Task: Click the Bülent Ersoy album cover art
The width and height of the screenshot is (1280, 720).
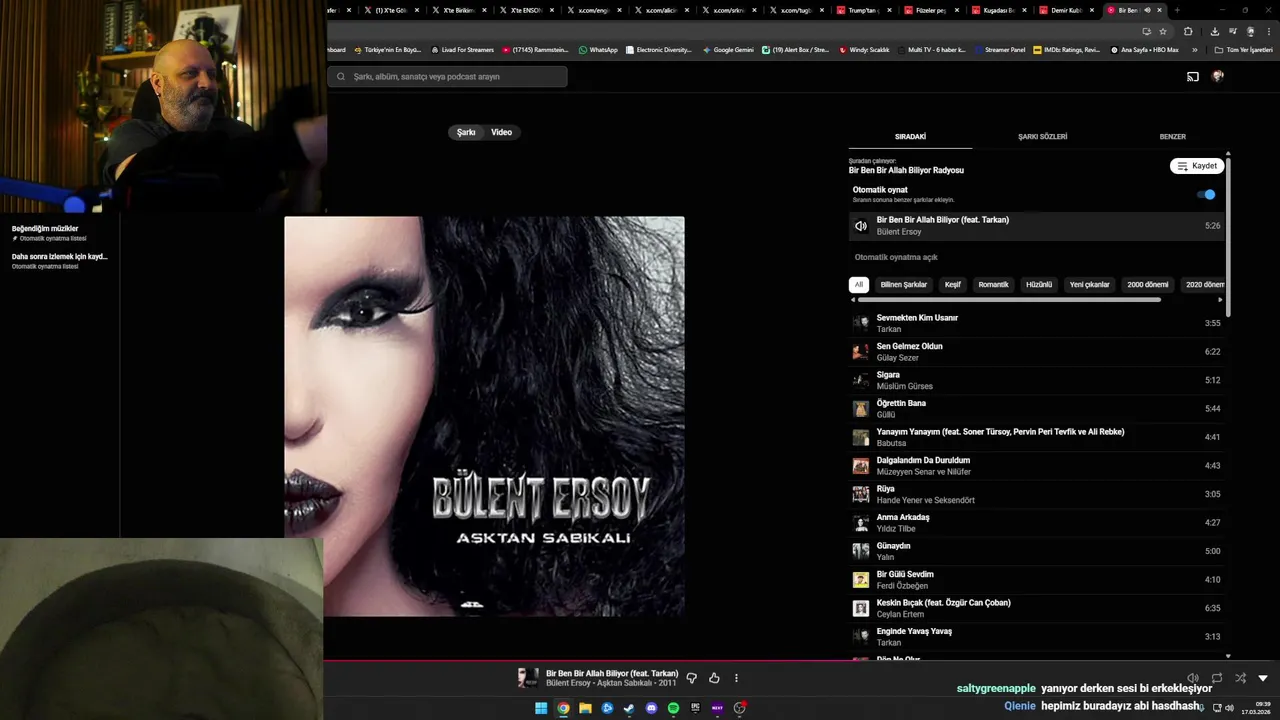Action: 484,416
